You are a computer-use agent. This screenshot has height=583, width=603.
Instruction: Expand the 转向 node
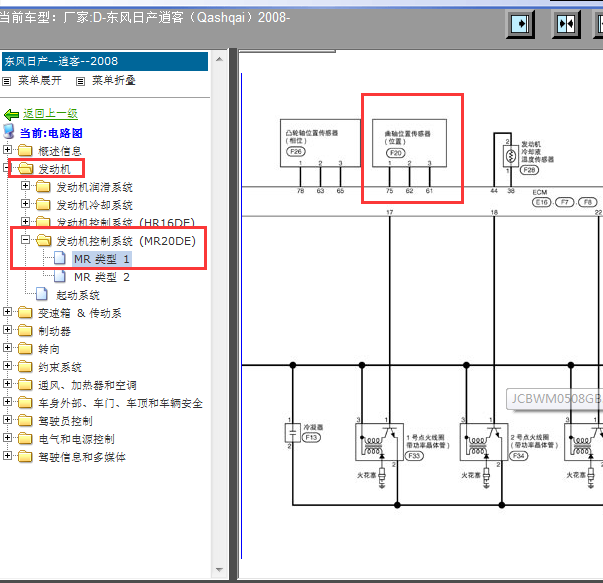point(7,348)
